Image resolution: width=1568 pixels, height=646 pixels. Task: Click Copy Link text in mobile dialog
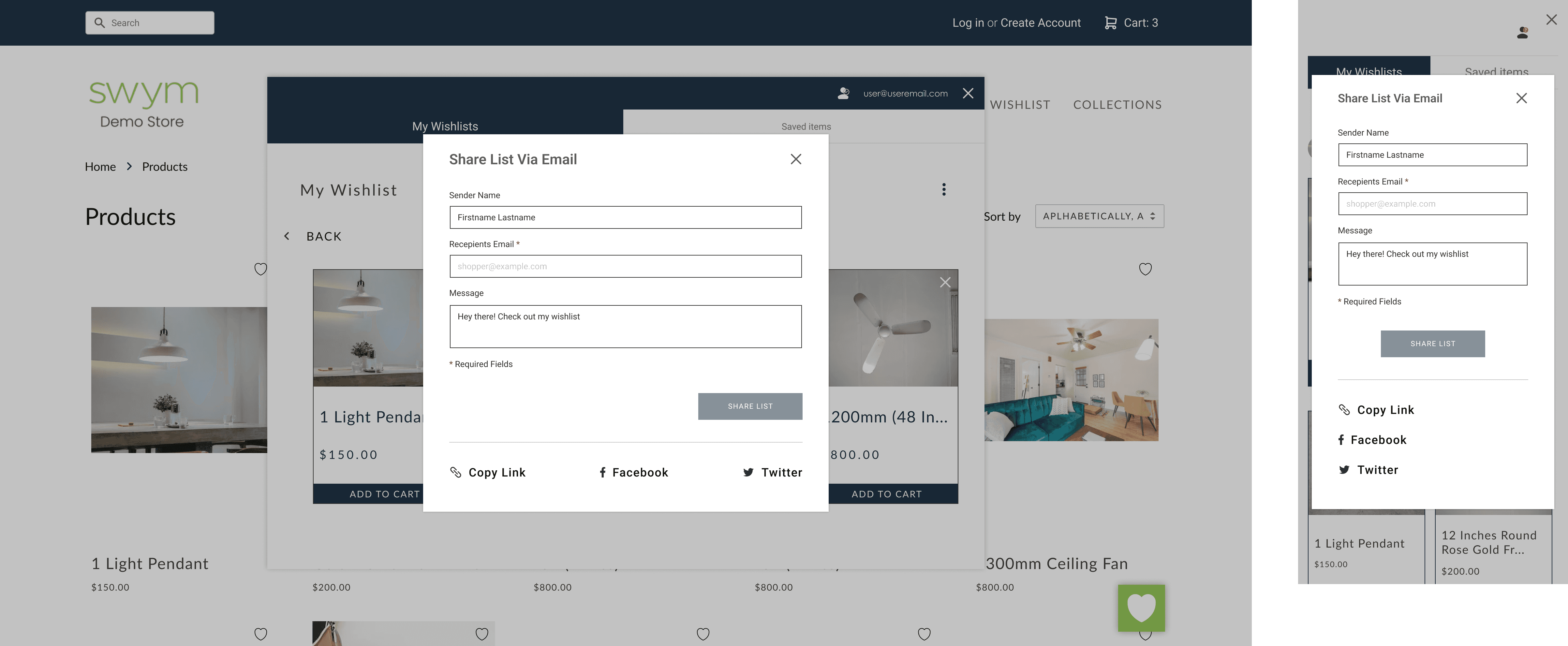[1385, 410]
